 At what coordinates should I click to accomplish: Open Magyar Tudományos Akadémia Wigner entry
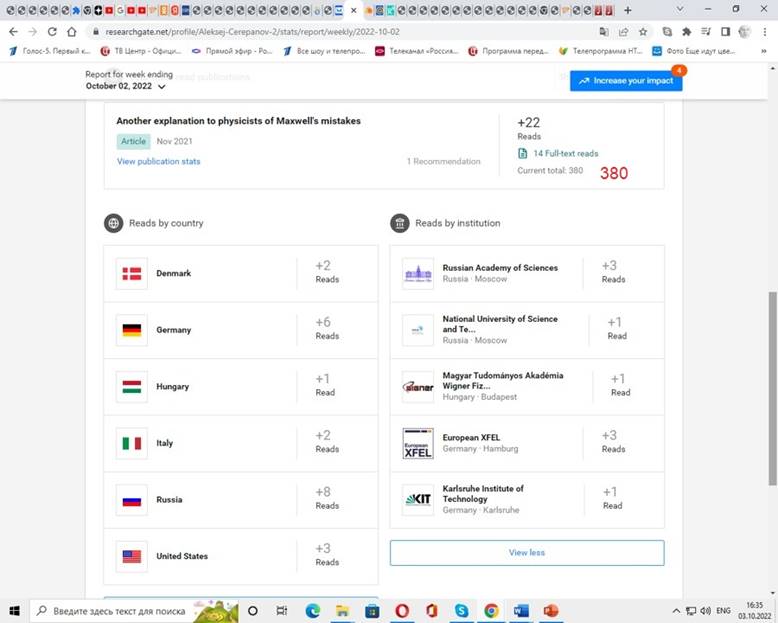503,380
